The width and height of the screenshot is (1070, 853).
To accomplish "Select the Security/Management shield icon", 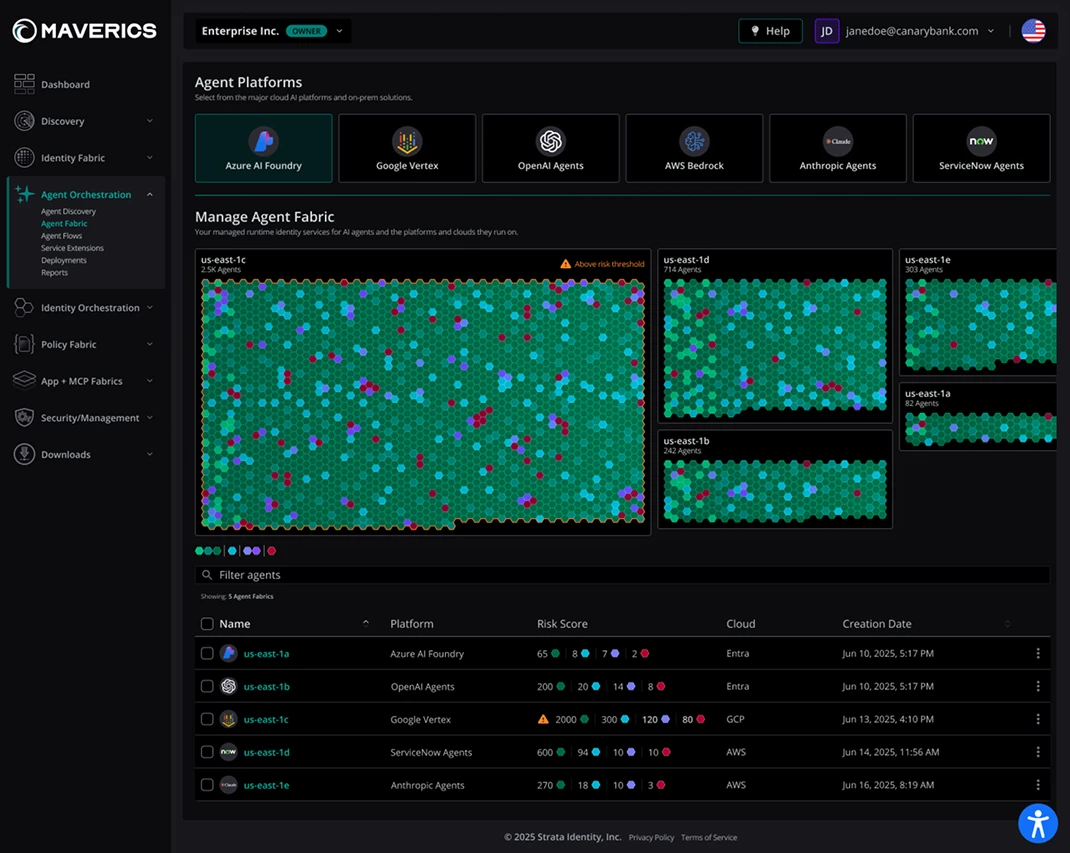I will pos(24,418).
